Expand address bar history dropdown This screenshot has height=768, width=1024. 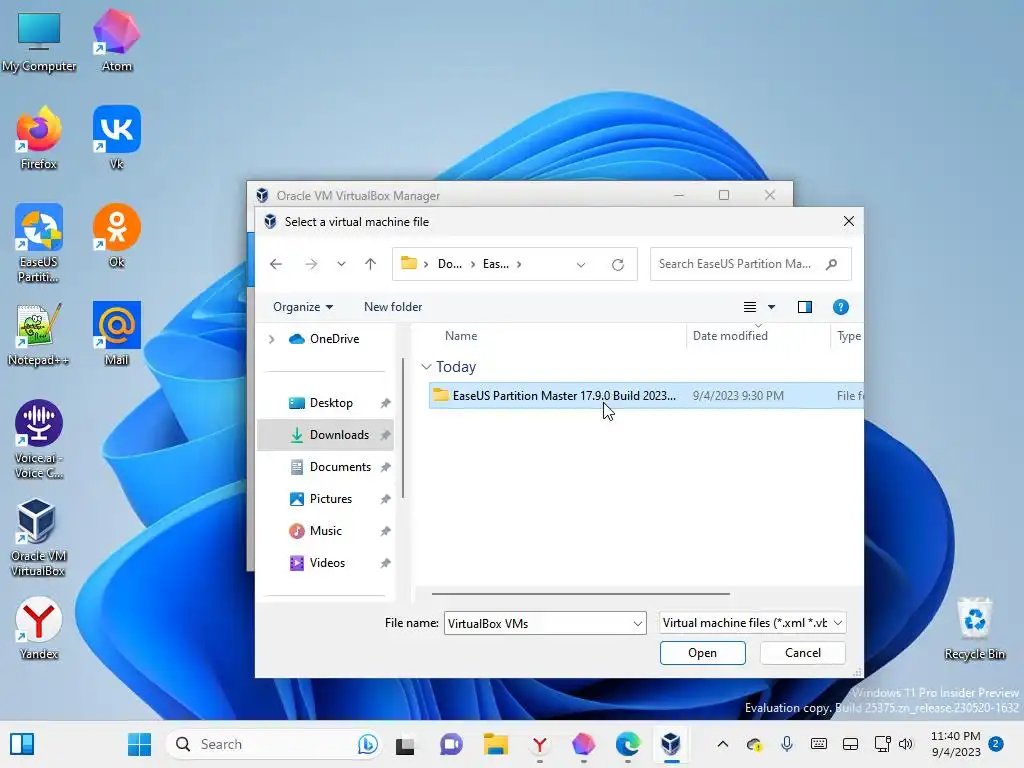click(x=581, y=264)
